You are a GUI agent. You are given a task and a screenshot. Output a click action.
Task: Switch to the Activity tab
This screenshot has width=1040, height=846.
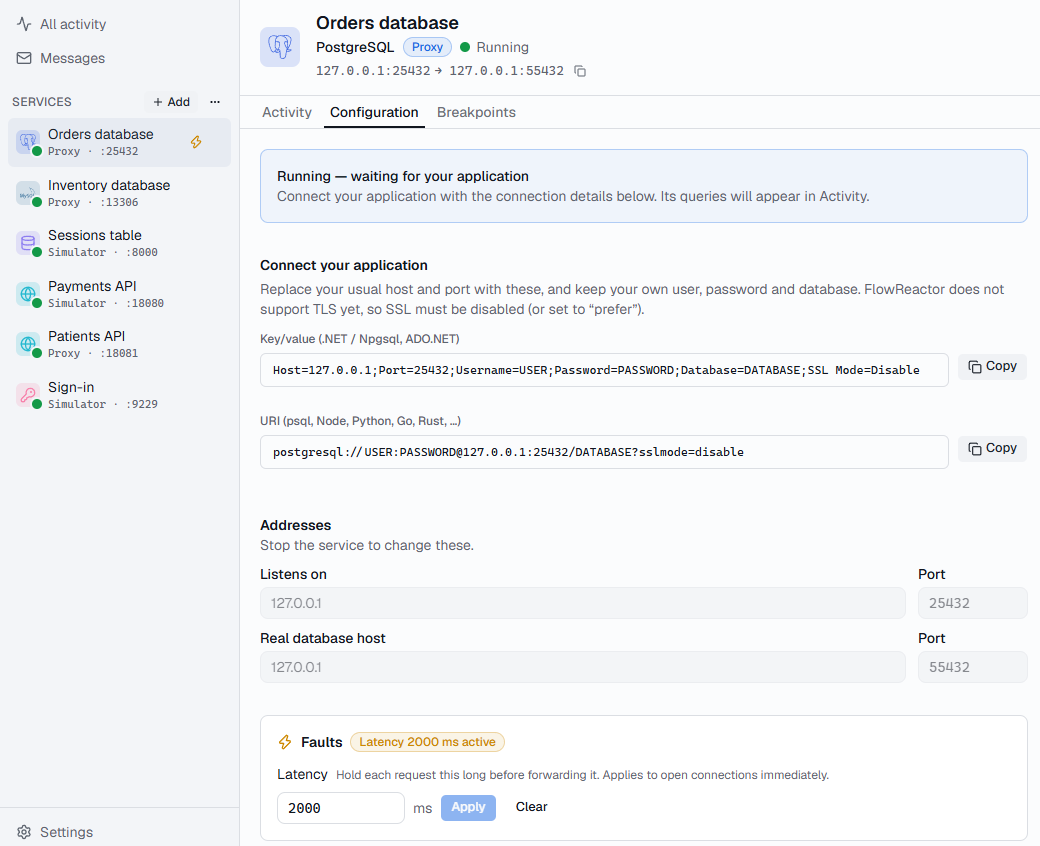pyautogui.click(x=287, y=112)
